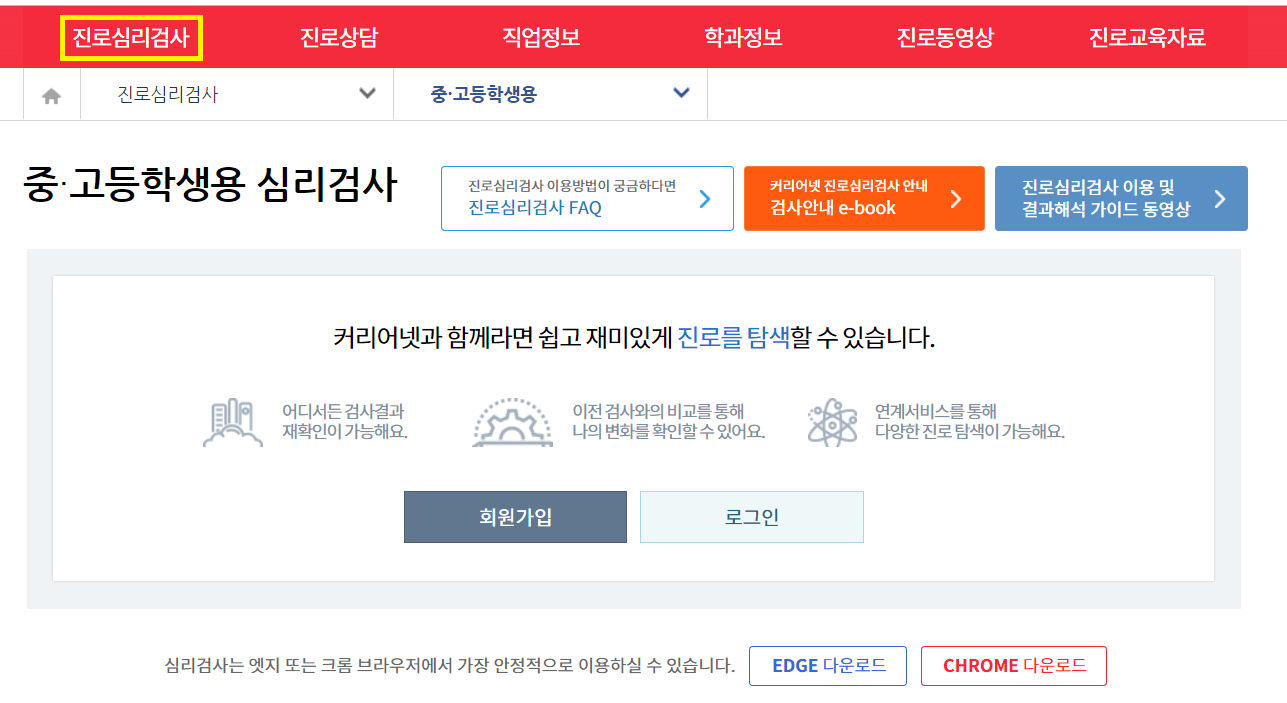Screen dimensions: 1287x703
Task: Open the 중·고등학생용 dropdown selector
Action: 681,93
